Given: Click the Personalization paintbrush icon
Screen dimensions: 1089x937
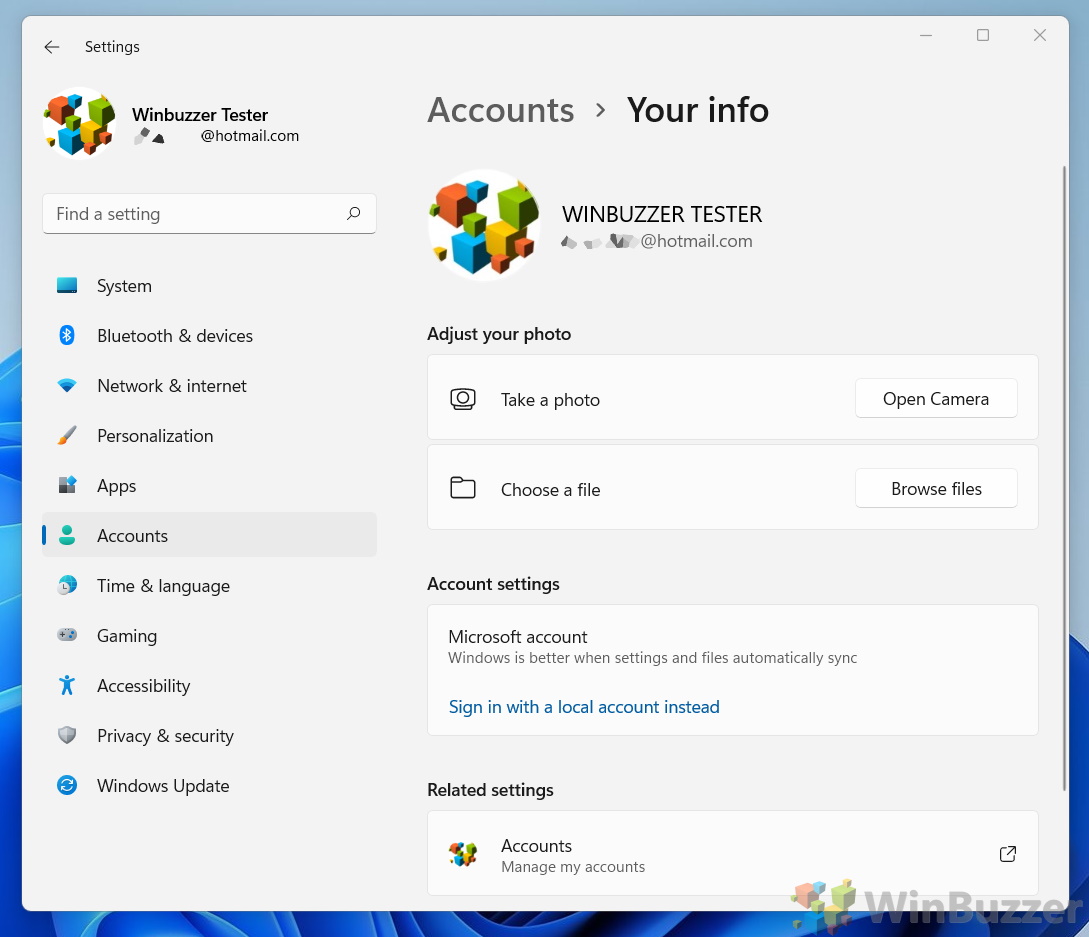Looking at the screenshot, I should 67,436.
